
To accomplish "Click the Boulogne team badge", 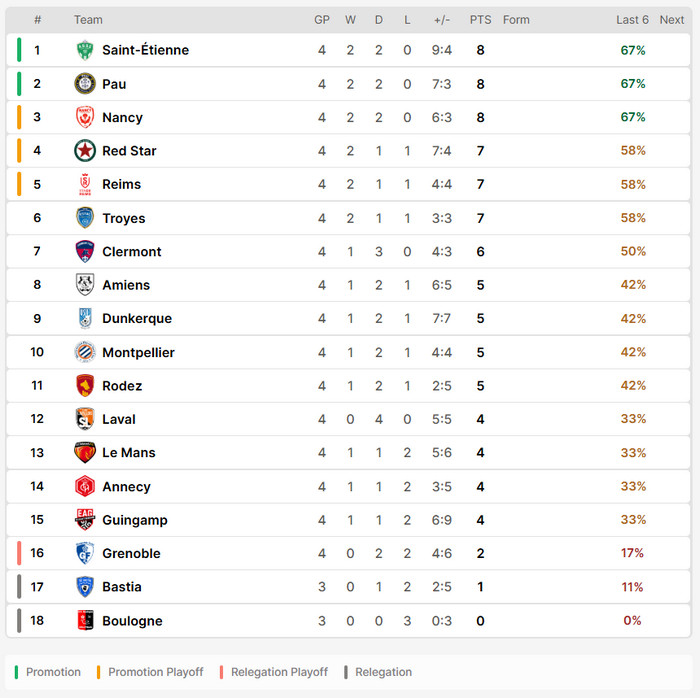I will (85, 620).
